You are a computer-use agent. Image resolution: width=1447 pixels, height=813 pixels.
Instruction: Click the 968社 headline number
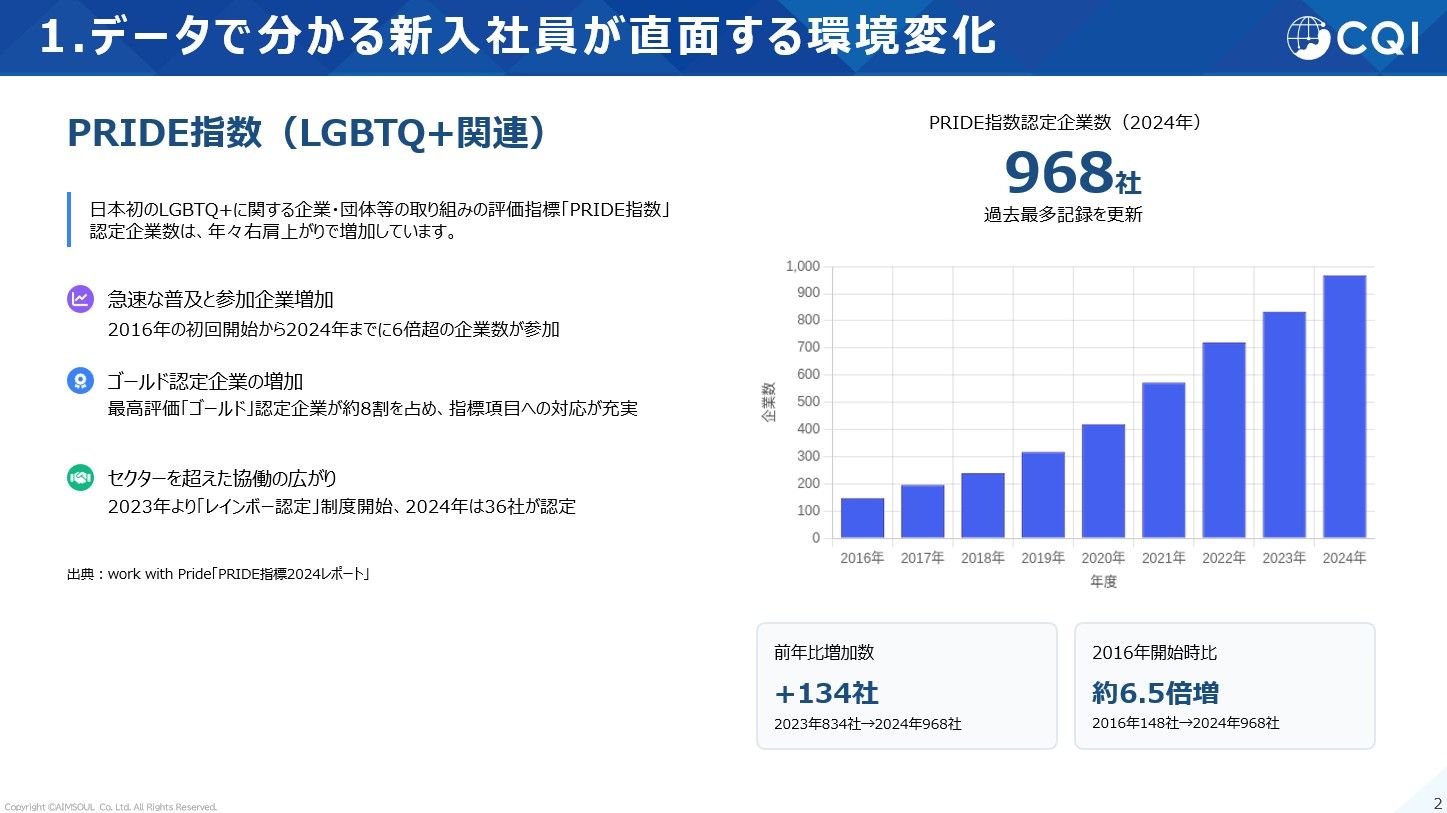tap(1071, 174)
